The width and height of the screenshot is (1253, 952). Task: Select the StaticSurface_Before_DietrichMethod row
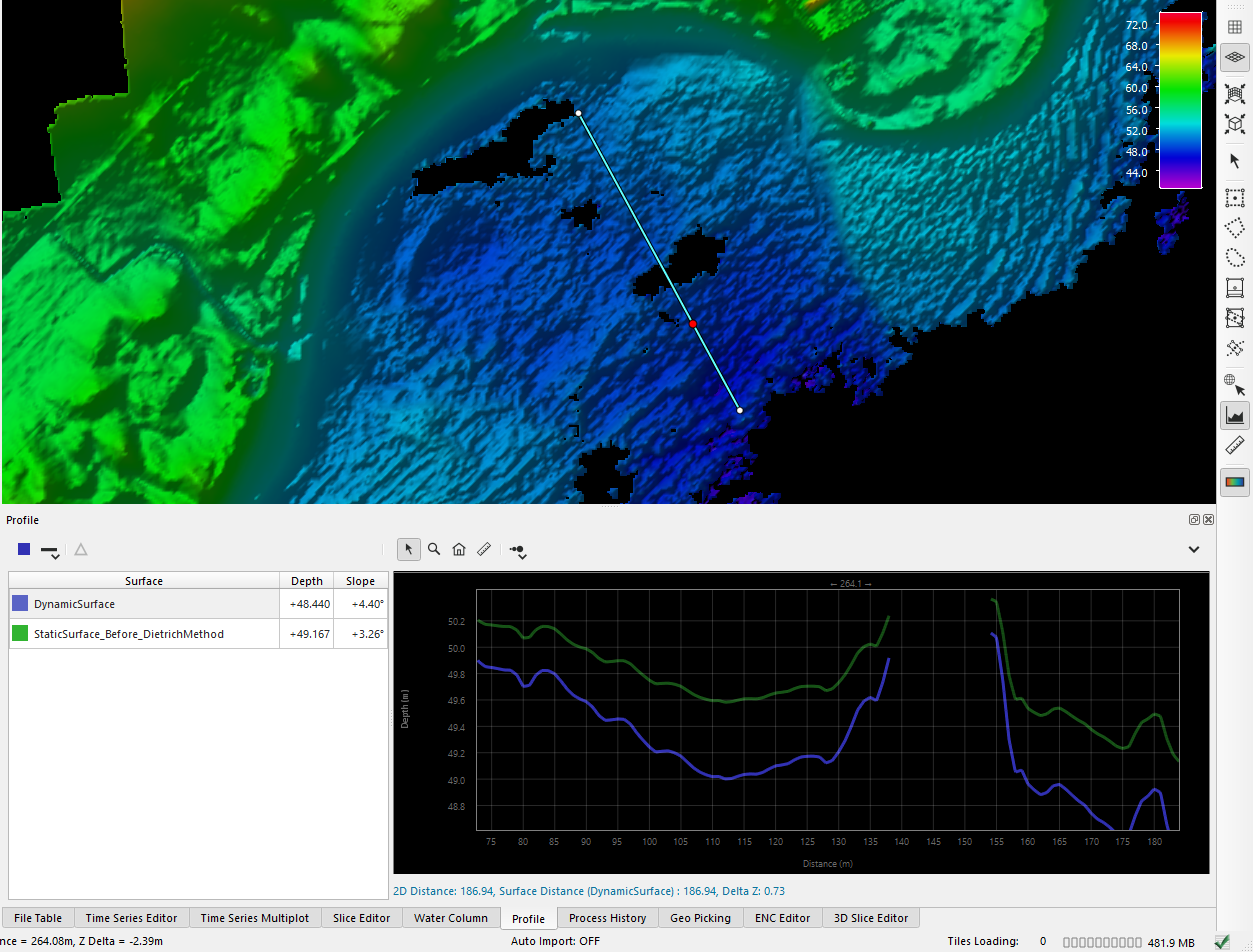pos(129,634)
